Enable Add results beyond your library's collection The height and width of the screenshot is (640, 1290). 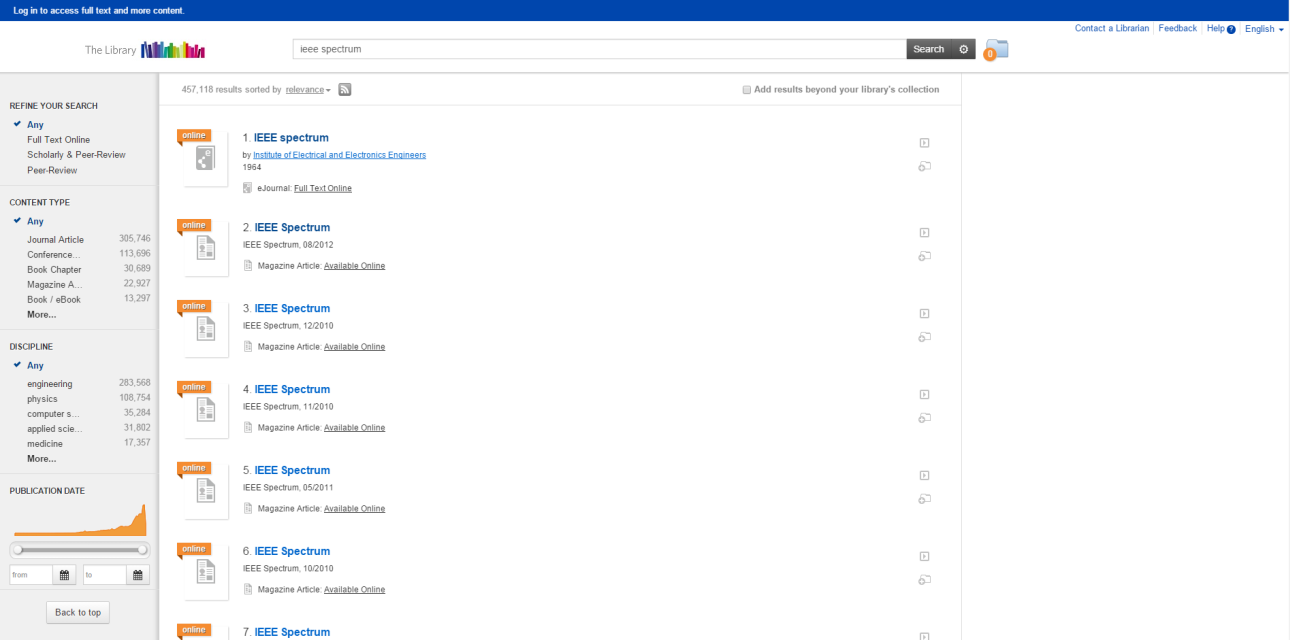click(x=746, y=90)
